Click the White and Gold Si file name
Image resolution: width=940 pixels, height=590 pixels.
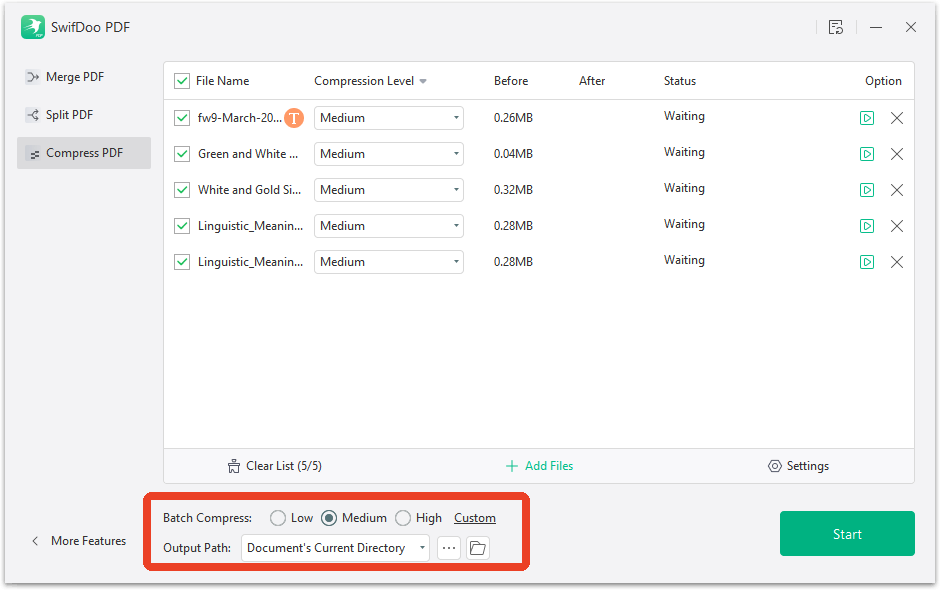point(249,190)
